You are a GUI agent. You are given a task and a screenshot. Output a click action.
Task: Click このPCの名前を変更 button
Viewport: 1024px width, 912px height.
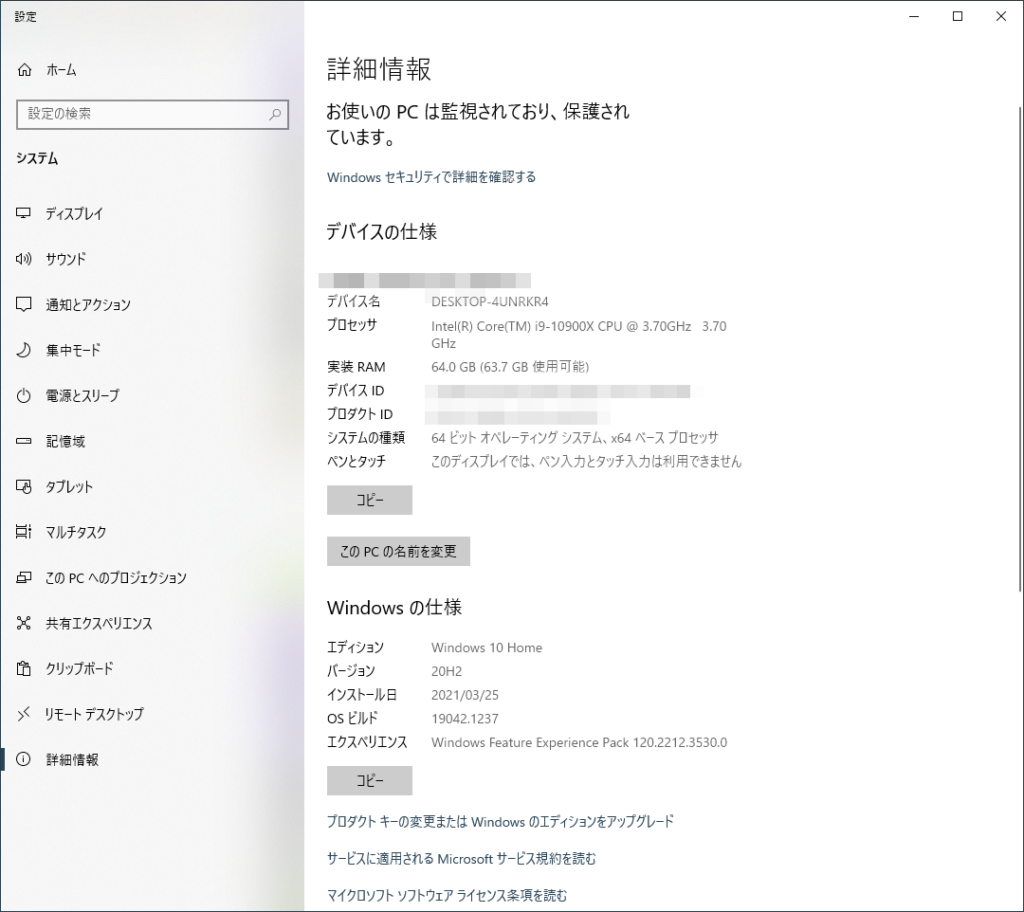coord(398,552)
